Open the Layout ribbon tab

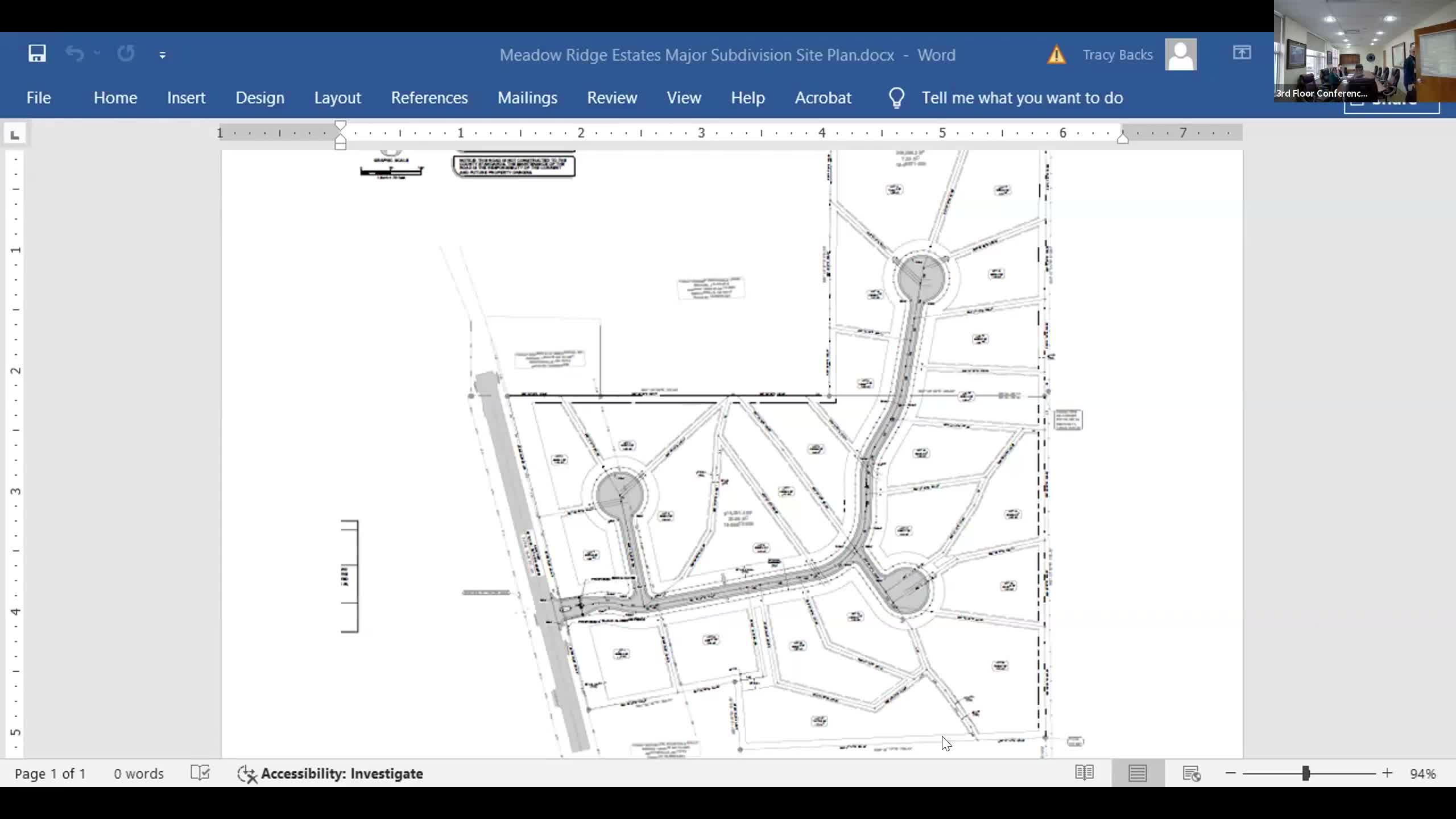tap(337, 98)
